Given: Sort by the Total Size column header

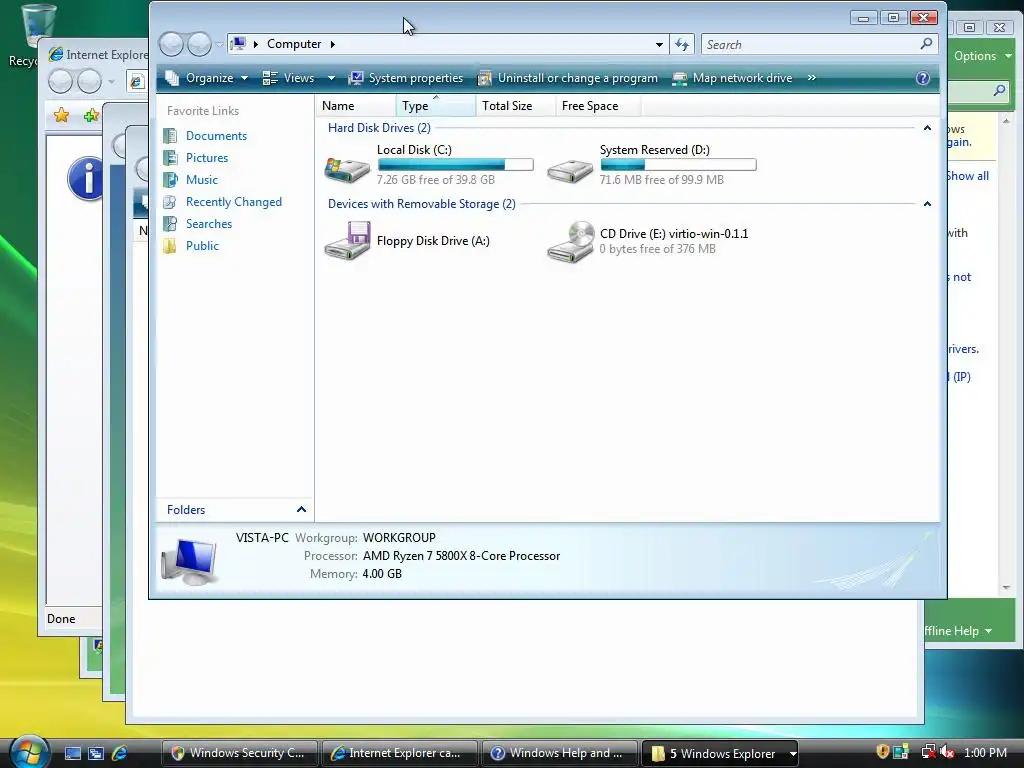Looking at the screenshot, I should pyautogui.click(x=515, y=106).
